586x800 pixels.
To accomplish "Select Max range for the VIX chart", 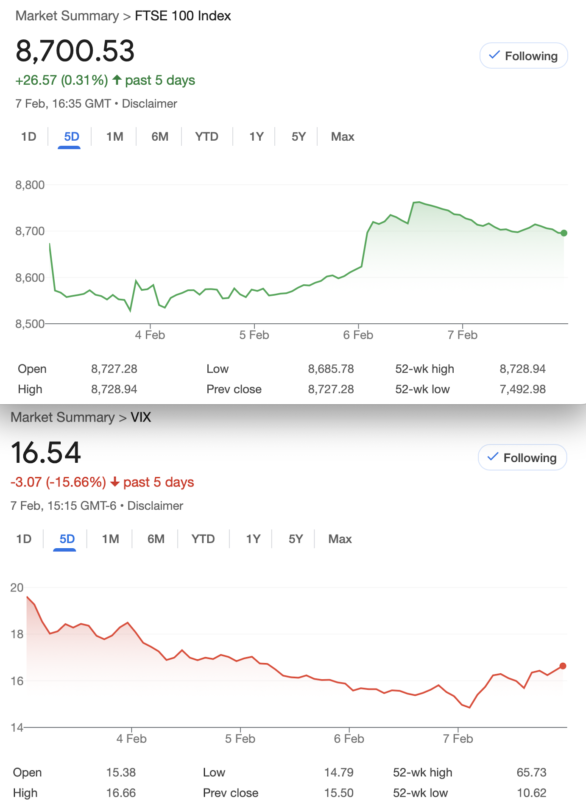I will pyautogui.click(x=340, y=539).
